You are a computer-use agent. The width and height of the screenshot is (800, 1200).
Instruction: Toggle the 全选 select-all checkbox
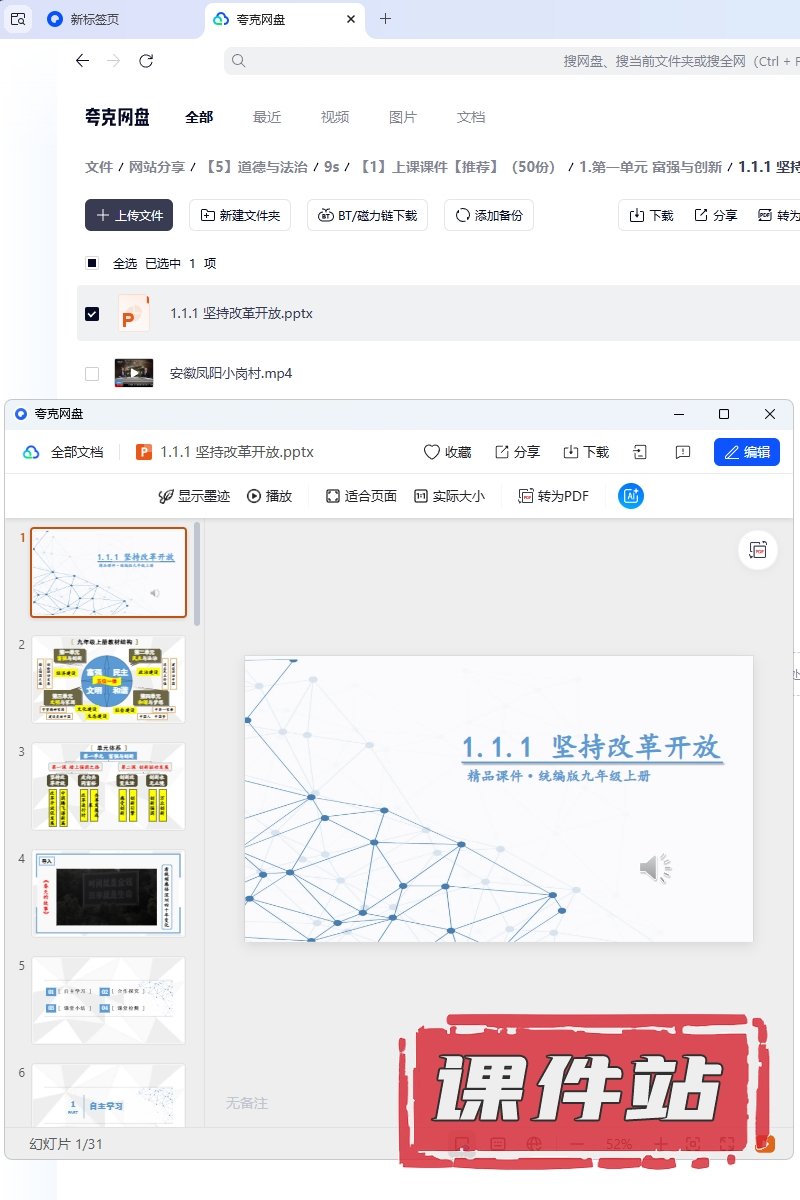(x=92, y=263)
